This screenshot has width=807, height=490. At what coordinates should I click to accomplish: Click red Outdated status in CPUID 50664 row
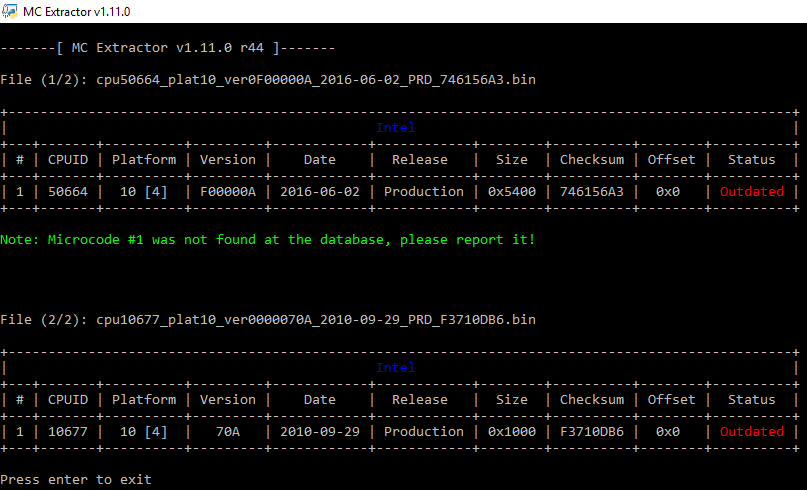(x=751, y=192)
